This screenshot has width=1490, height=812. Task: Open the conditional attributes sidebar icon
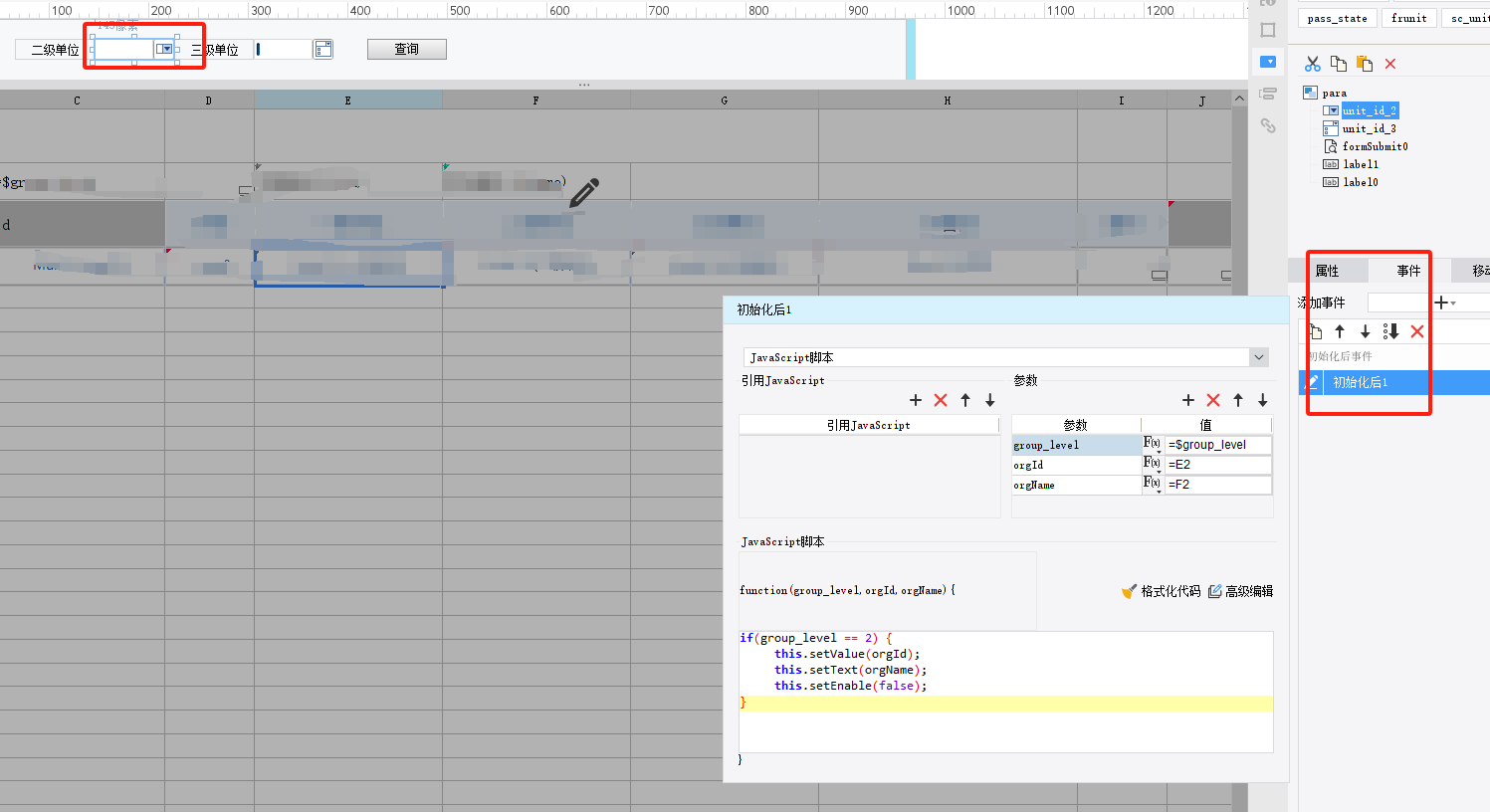coord(1268,94)
